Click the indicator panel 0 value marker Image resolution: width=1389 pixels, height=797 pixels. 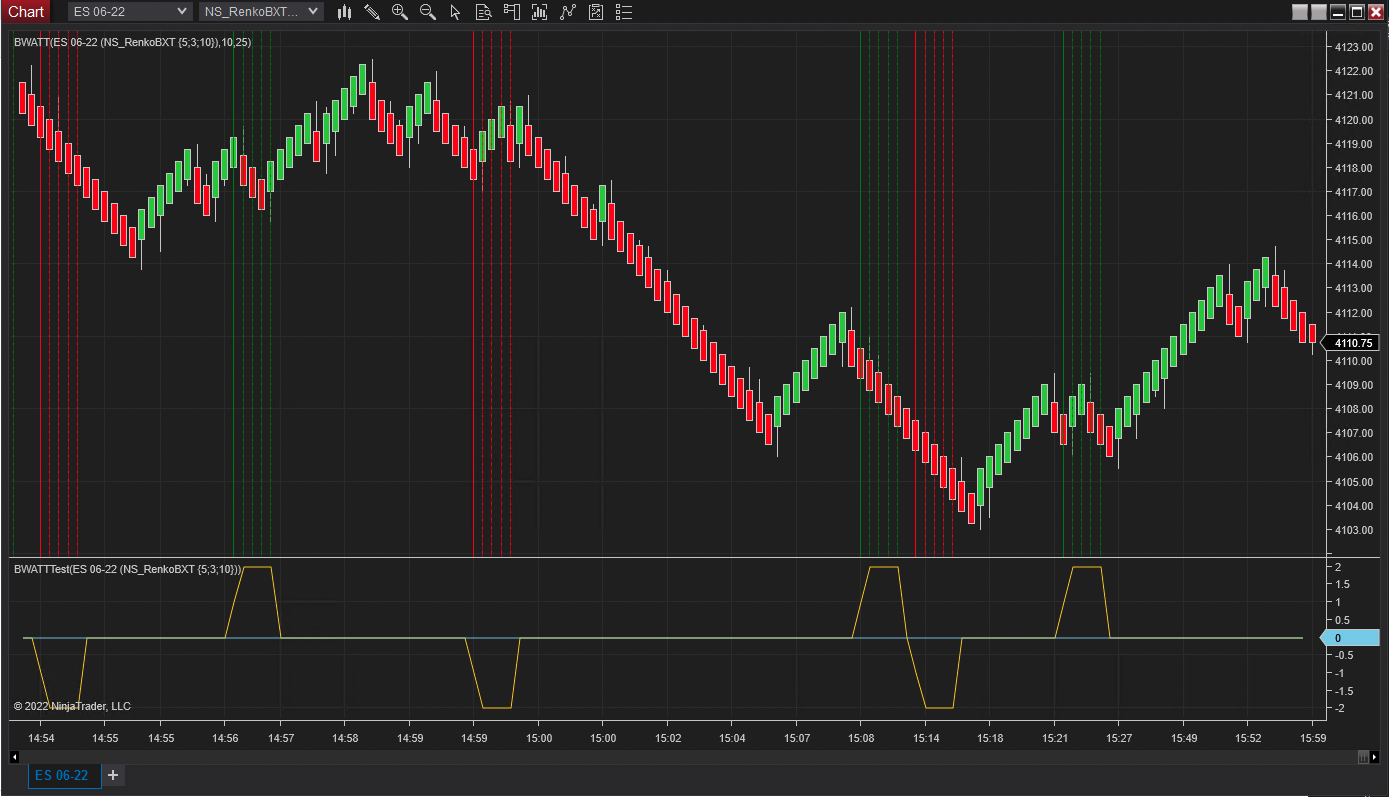coord(1351,638)
